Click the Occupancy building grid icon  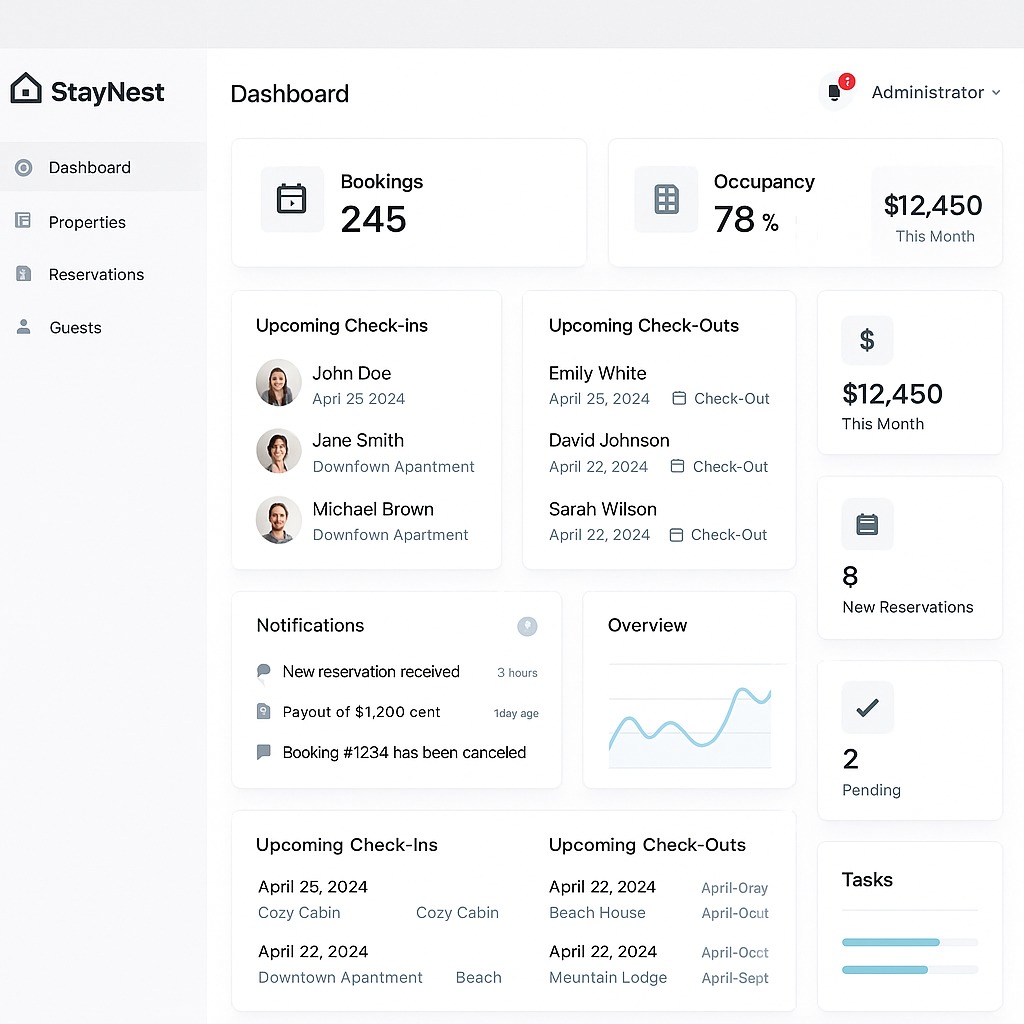tap(666, 199)
